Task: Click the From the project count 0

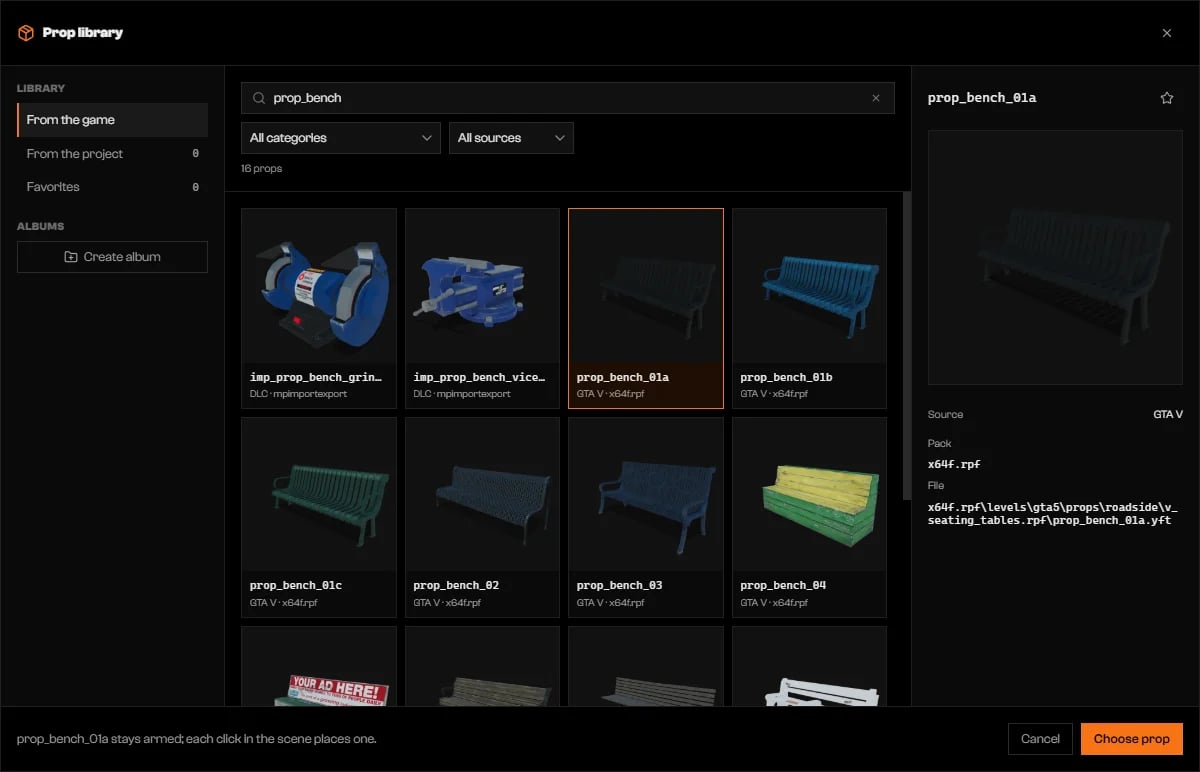Action: [195, 154]
